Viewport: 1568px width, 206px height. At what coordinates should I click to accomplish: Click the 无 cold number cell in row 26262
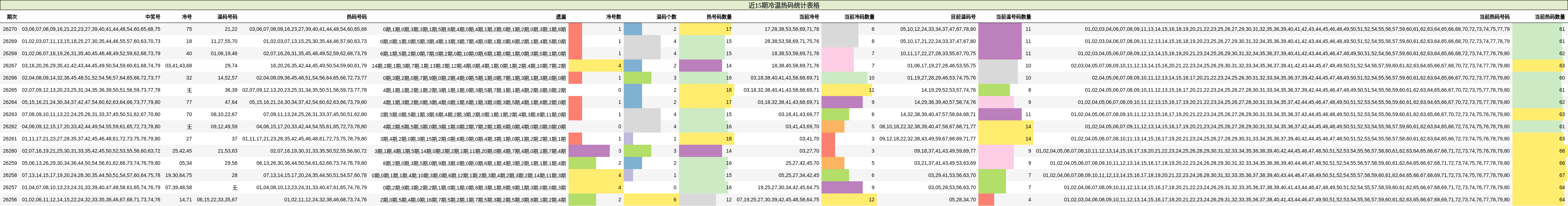(189, 126)
